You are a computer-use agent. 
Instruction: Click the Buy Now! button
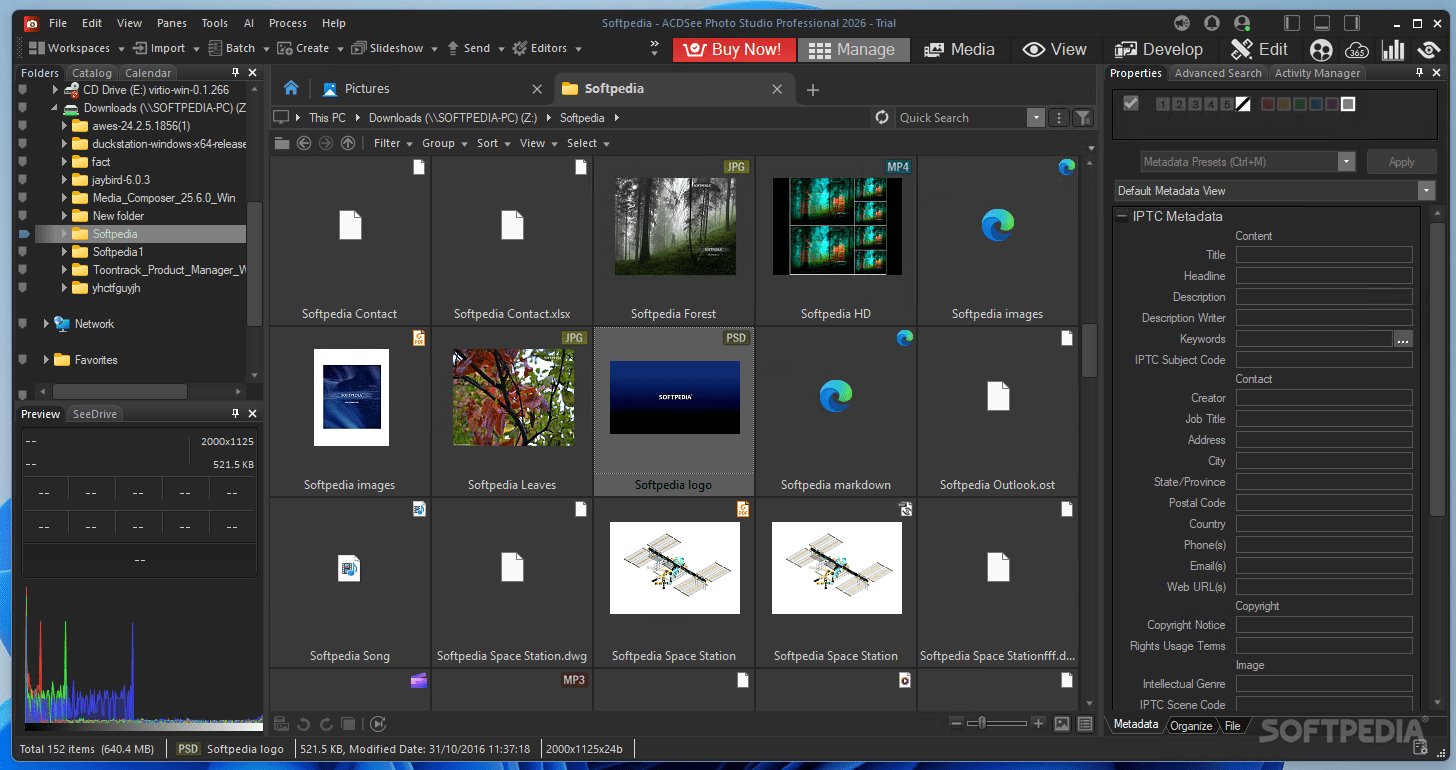(x=733, y=49)
